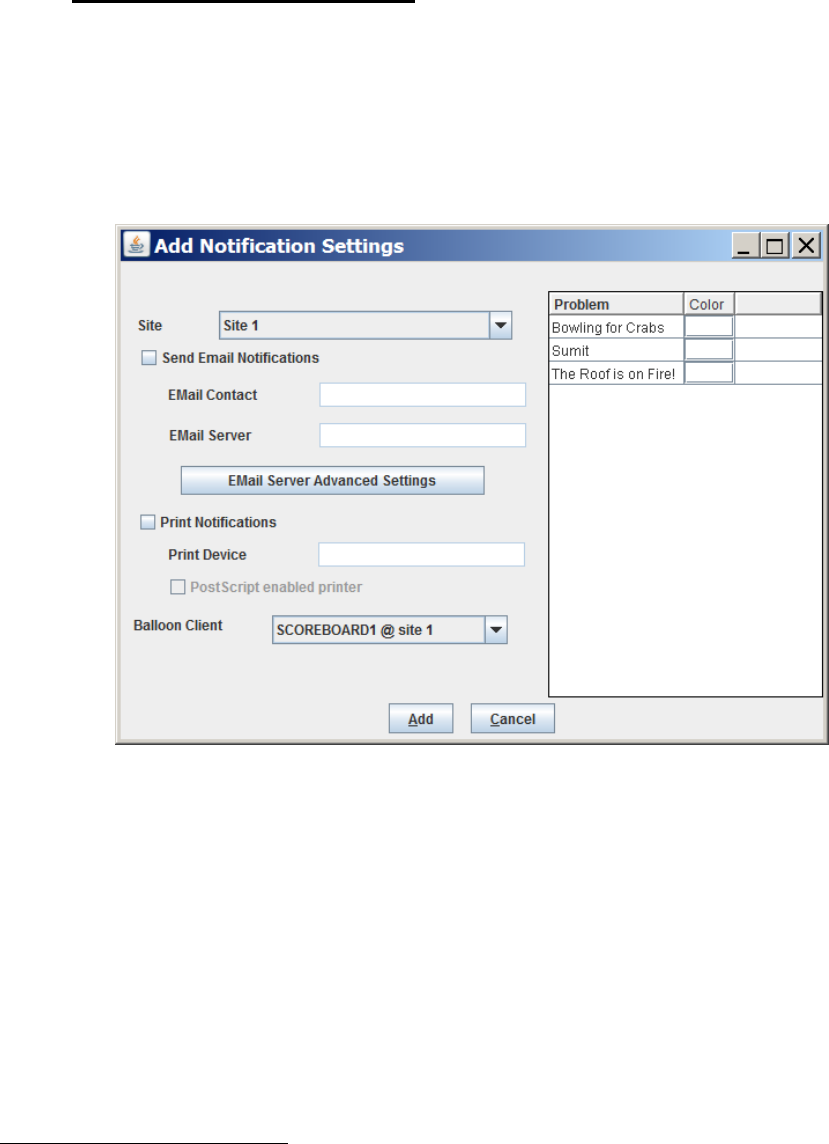Screen dimensions: 829x1144
Task: Select the Sumit problem name
Action: [x=570, y=351]
